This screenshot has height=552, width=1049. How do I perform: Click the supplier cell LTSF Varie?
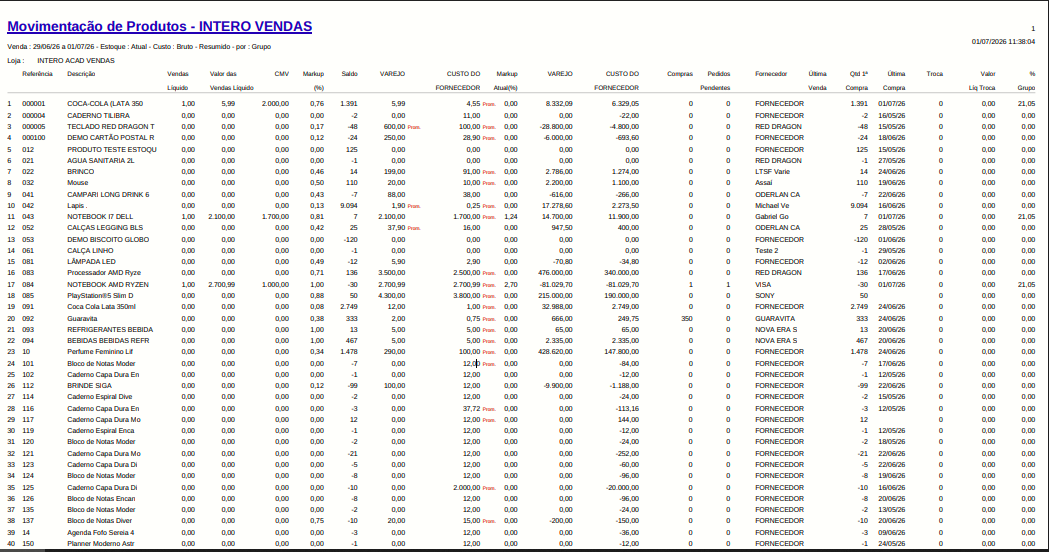click(x=773, y=172)
